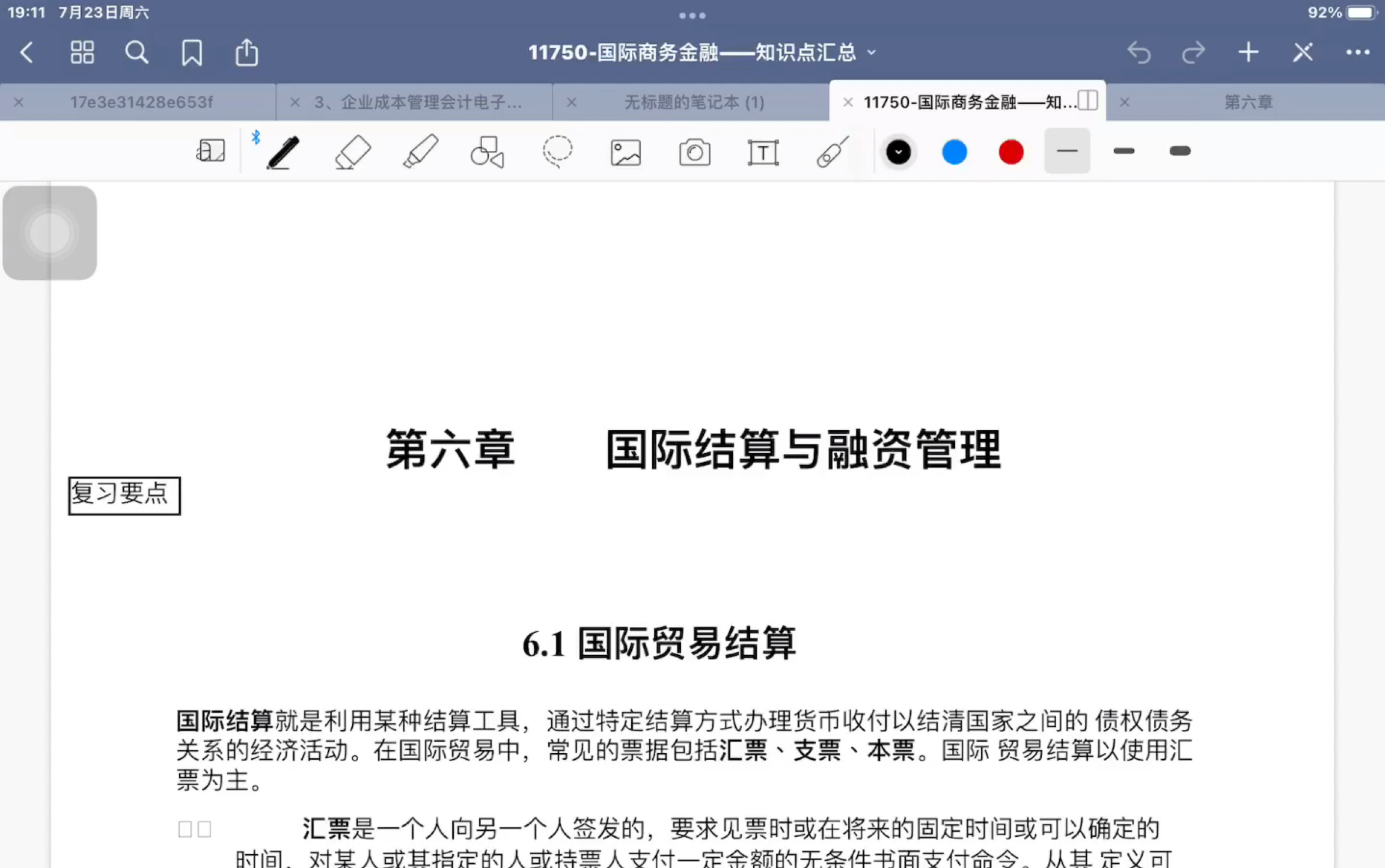The width and height of the screenshot is (1385, 868).
Task: Select the medium stroke width
Action: (x=1124, y=151)
